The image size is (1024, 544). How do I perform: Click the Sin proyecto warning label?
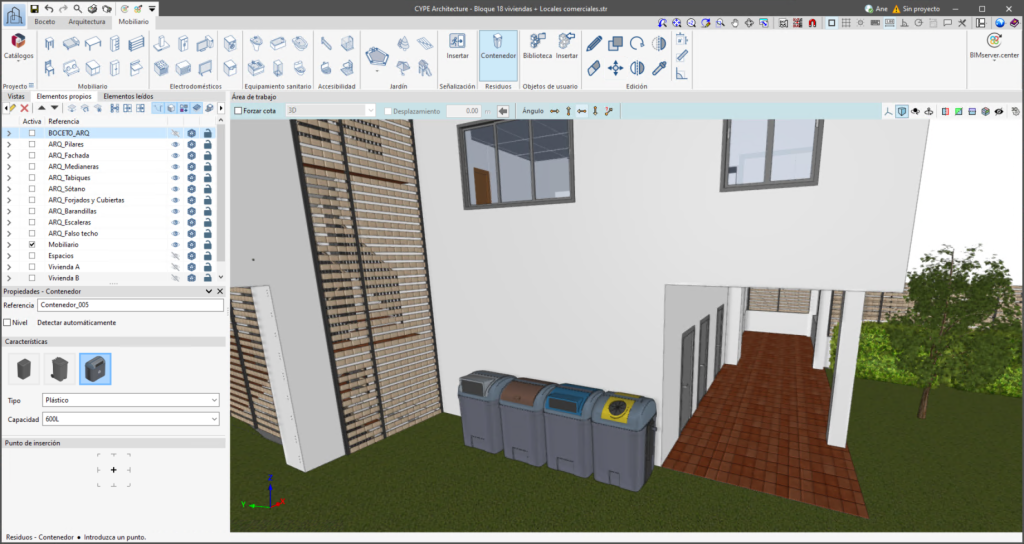pyautogui.click(x=921, y=8)
